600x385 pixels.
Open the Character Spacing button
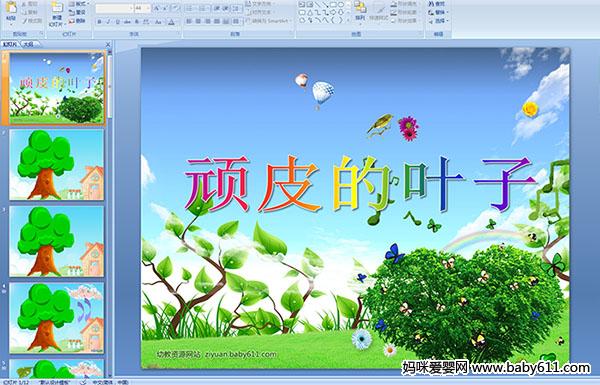click(146, 22)
